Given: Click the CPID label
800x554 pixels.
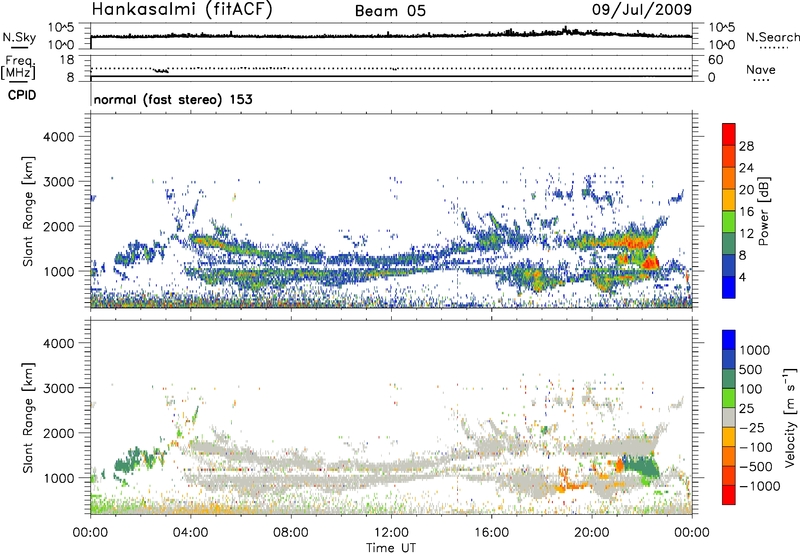Looking at the screenshot, I should 22,95.
